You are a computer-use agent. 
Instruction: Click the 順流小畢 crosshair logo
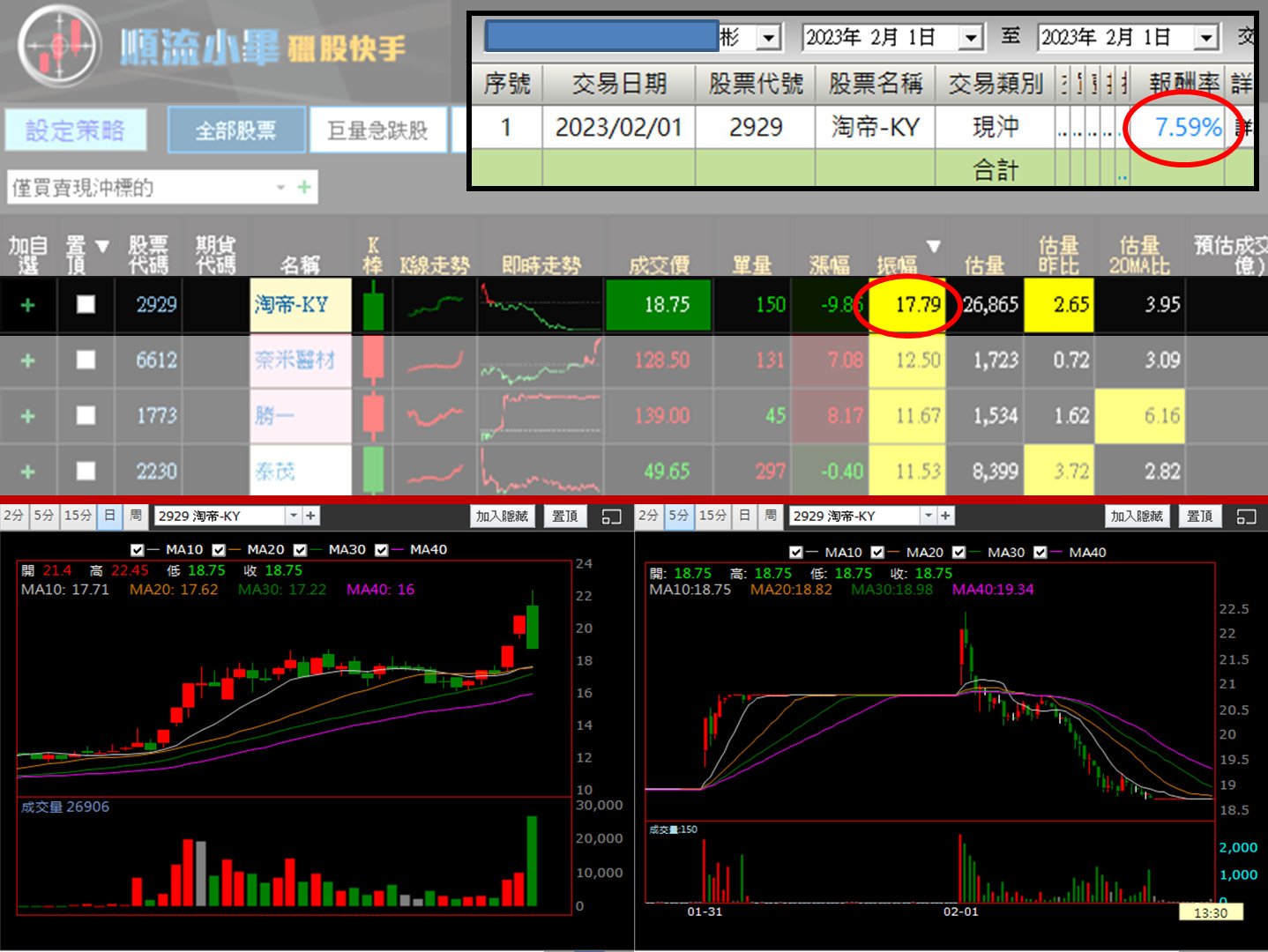click(57, 46)
